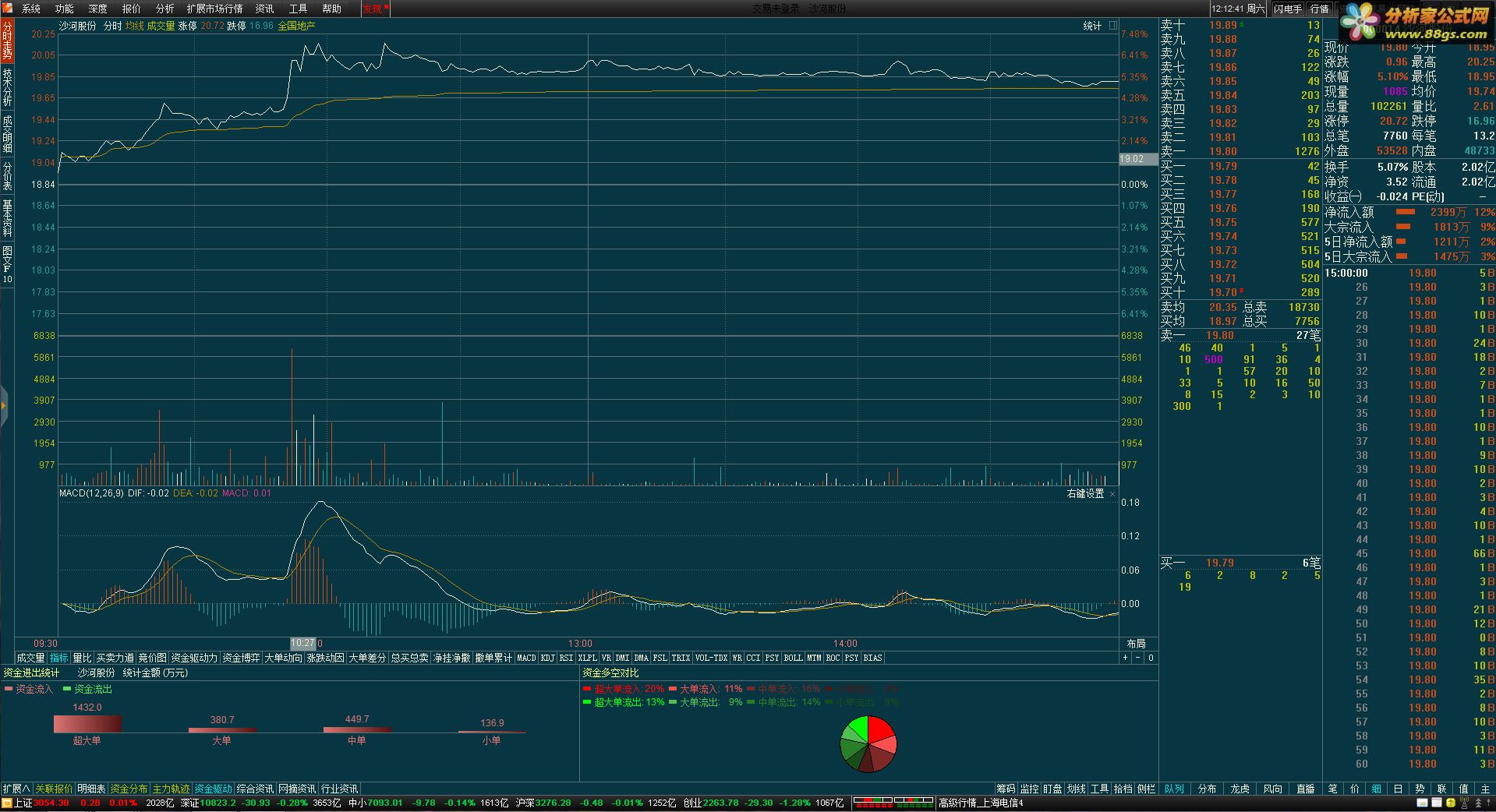
Task: Click the 超大单 inflow bar 1432.0
Action: 87,724
